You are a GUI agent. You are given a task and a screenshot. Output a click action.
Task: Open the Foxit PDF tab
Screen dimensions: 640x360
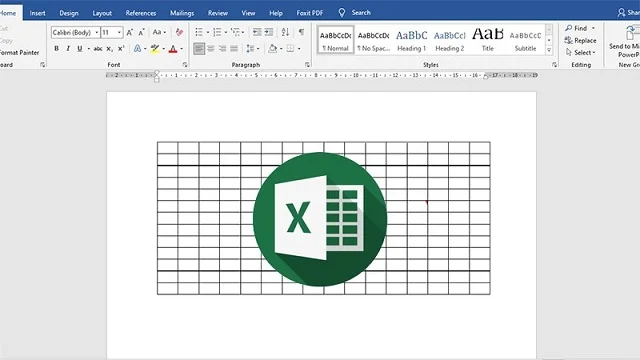(x=310, y=13)
